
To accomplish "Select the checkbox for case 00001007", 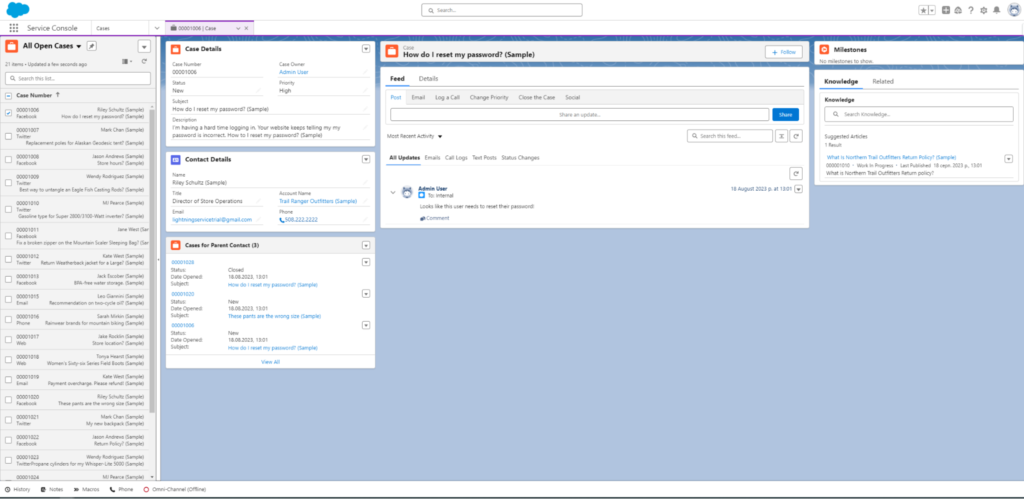I will point(9,134).
